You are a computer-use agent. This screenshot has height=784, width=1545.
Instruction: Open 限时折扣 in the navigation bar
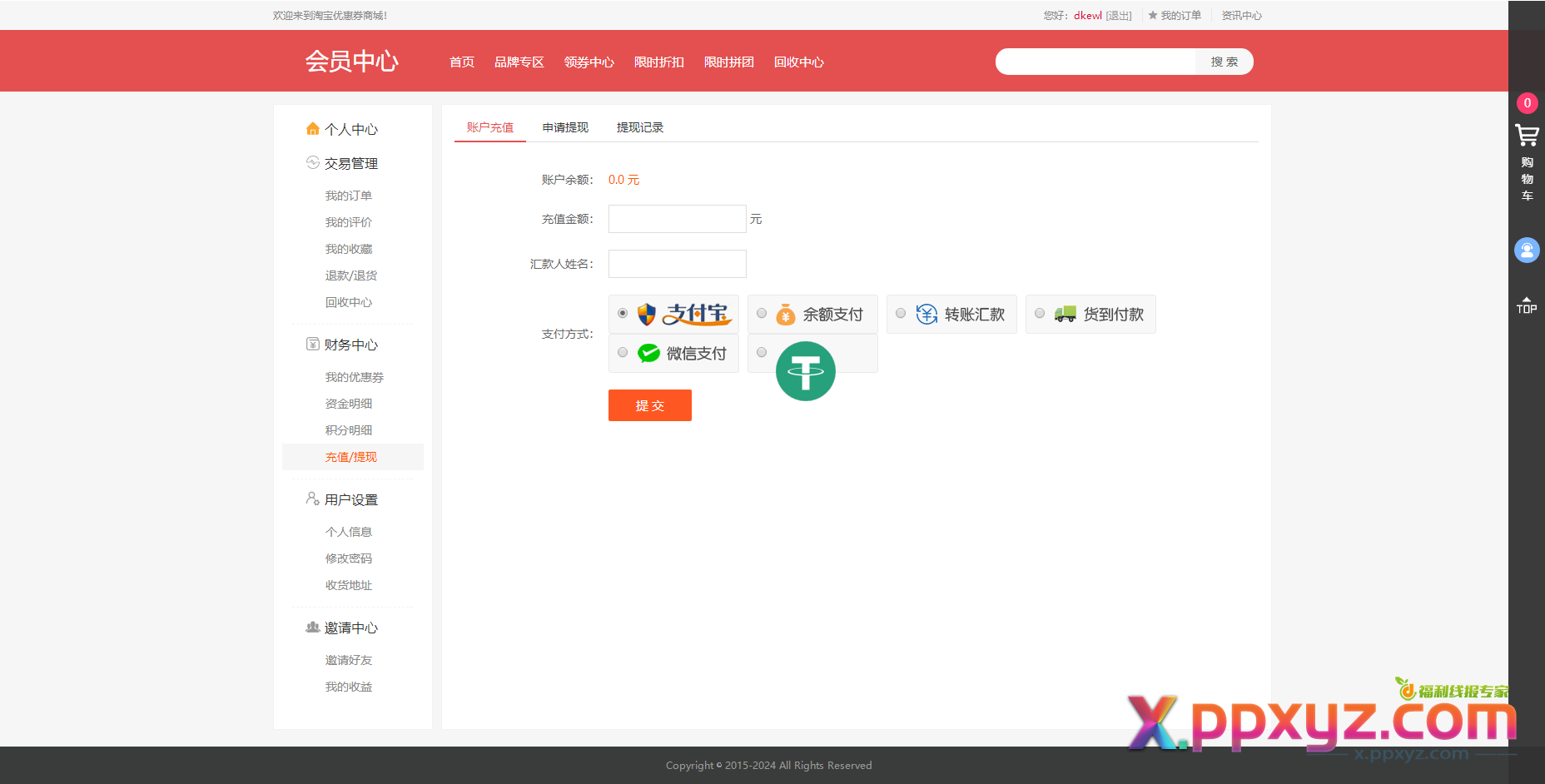pyautogui.click(x=659, y=62)
